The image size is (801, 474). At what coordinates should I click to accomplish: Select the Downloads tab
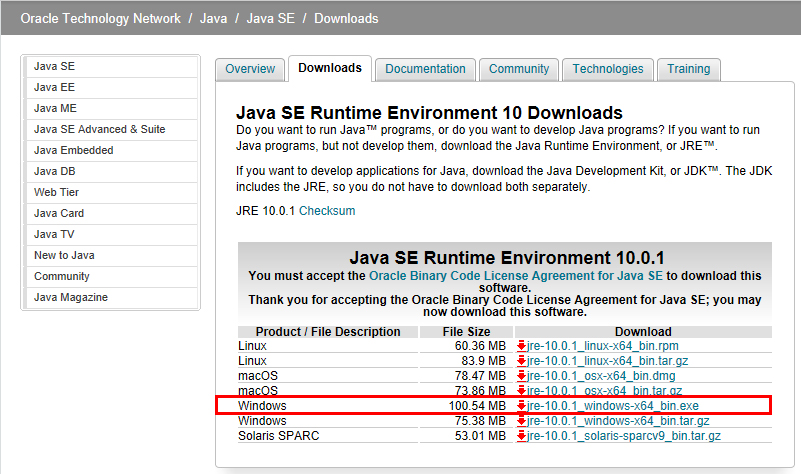330,68
